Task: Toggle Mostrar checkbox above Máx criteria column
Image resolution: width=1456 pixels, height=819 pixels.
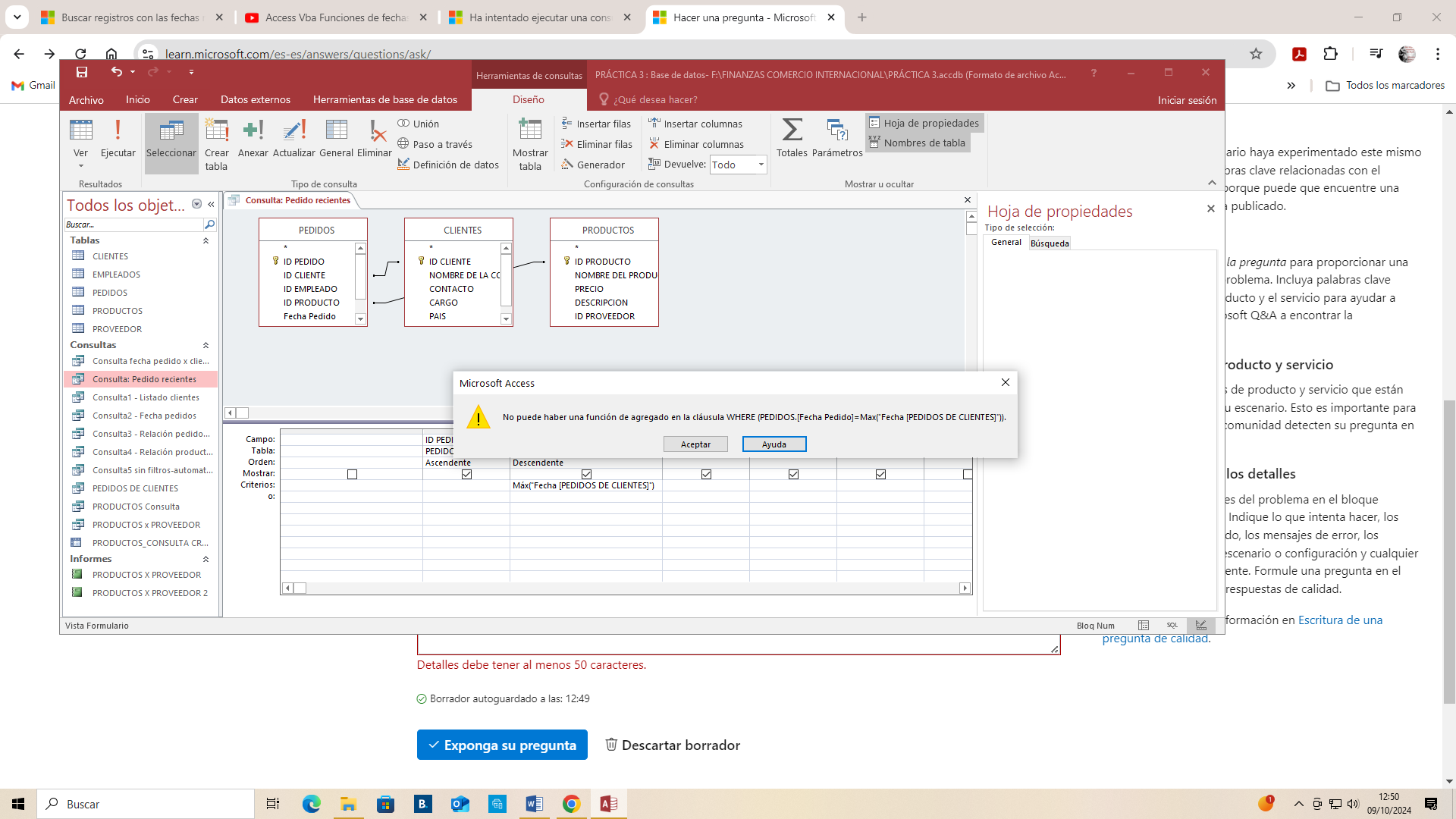Action: pos(586,474)
